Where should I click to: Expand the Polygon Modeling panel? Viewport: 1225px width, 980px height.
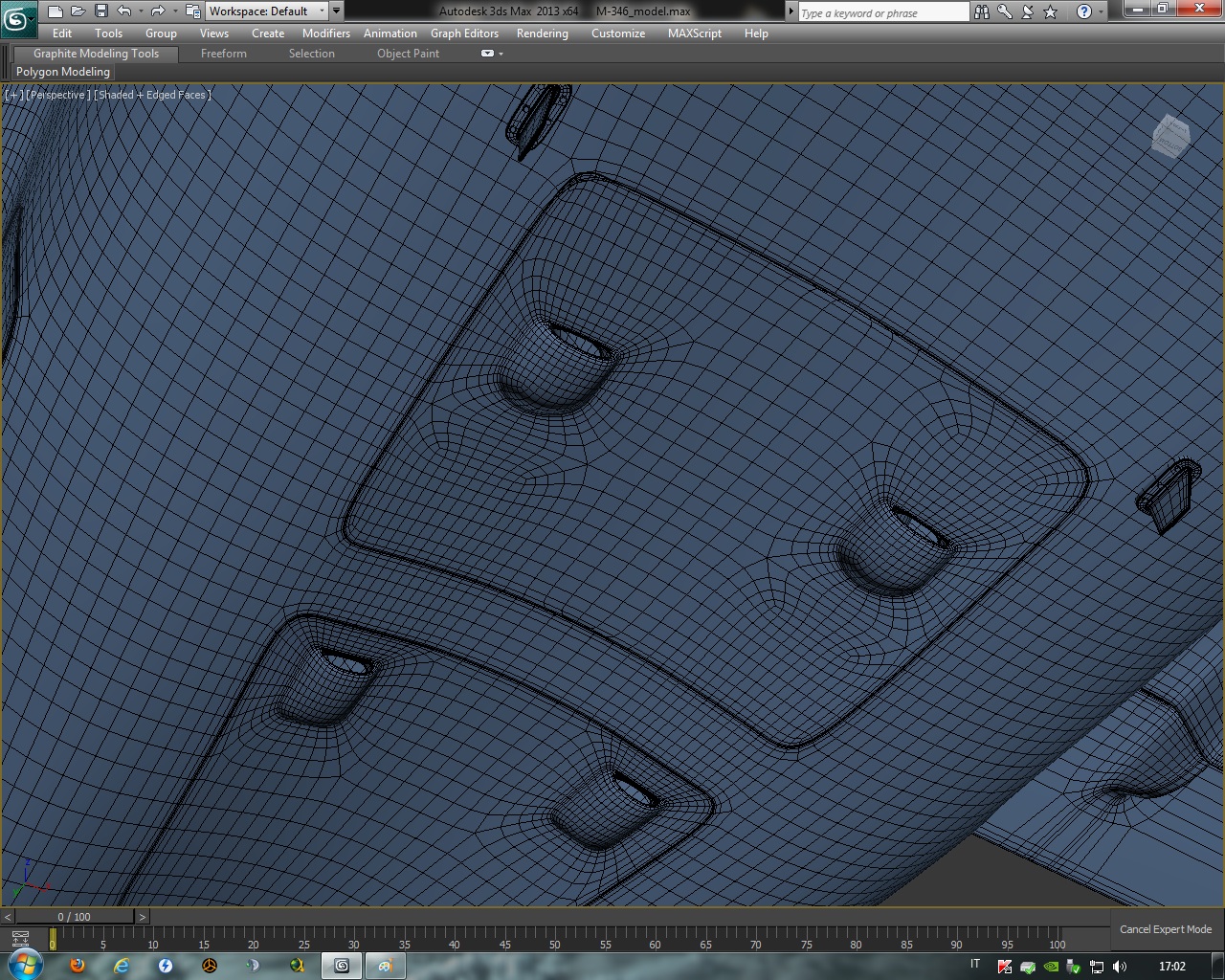(63, 72)
